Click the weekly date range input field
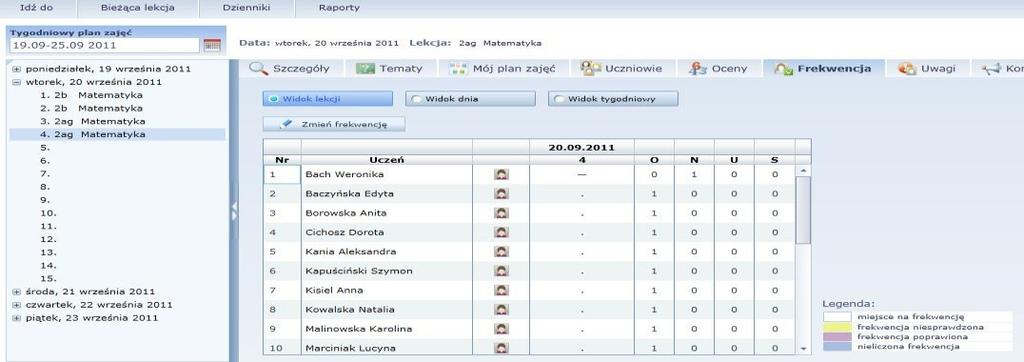The height and width of the screenshot is (362, 1024). point(104,45)
